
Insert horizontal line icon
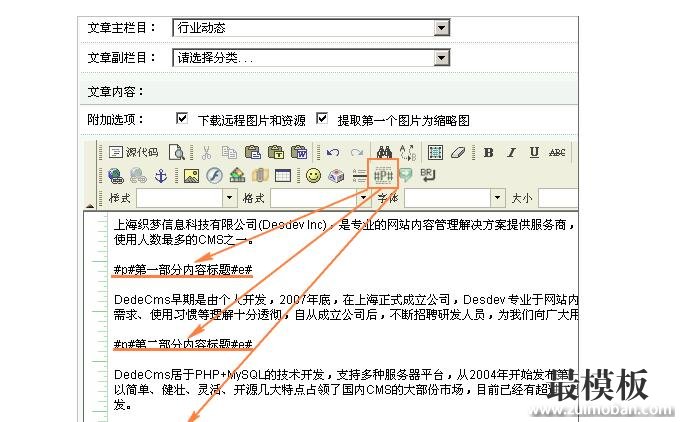click(360, 176)
